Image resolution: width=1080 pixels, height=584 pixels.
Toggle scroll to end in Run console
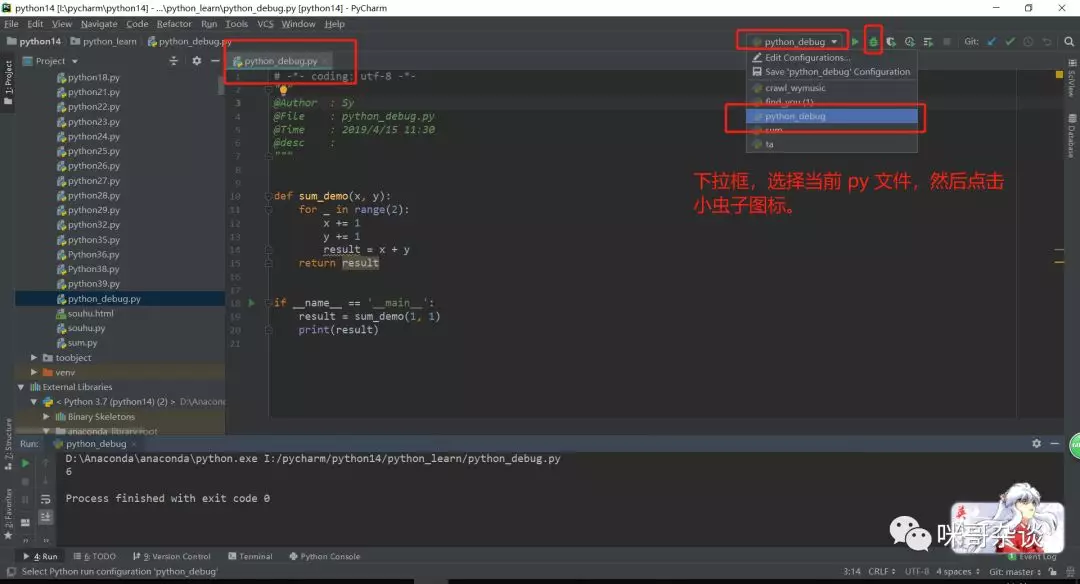[45, 517]
